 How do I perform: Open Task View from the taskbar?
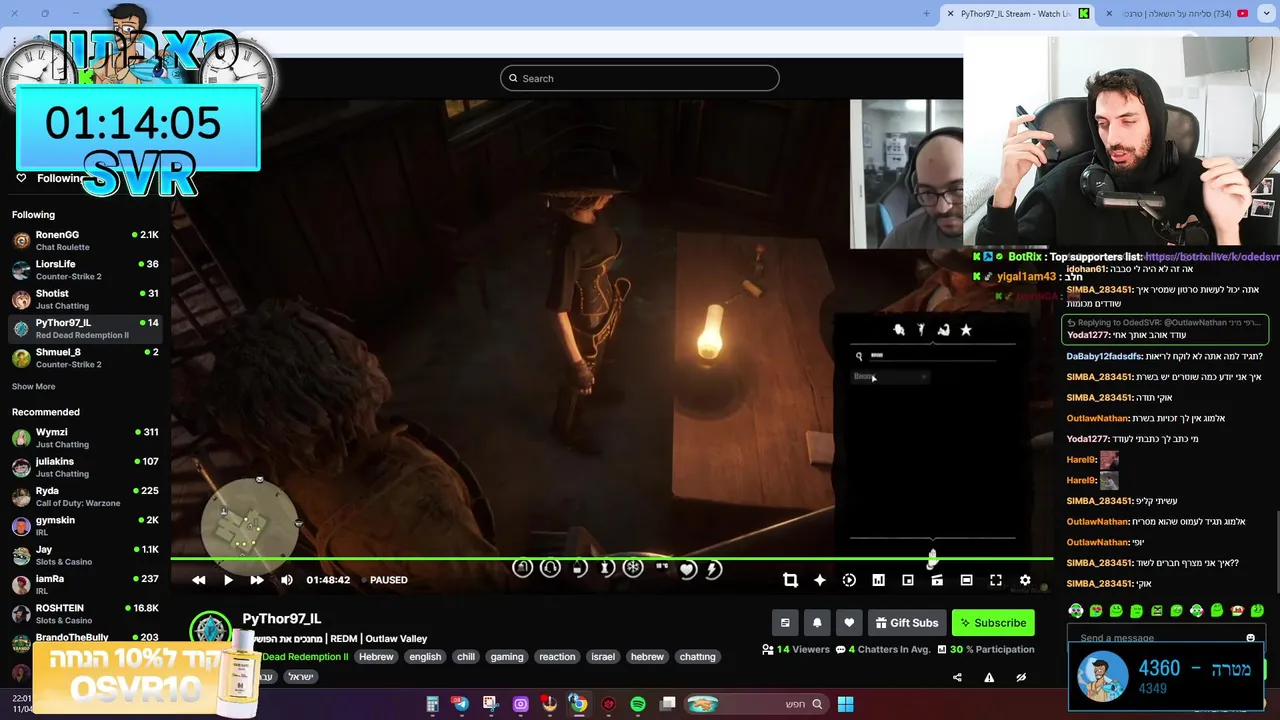(x=668, y=704)
